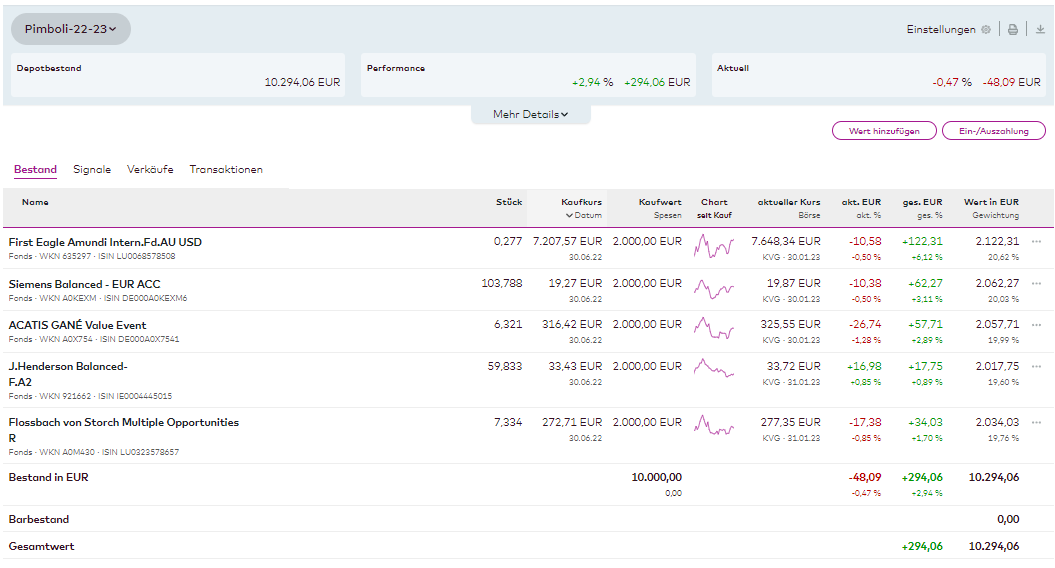This screenshot has height=568, width=1055.
Task: Open three-dot menu for J.Henderson Balanced
Action: pos(1036,367)
